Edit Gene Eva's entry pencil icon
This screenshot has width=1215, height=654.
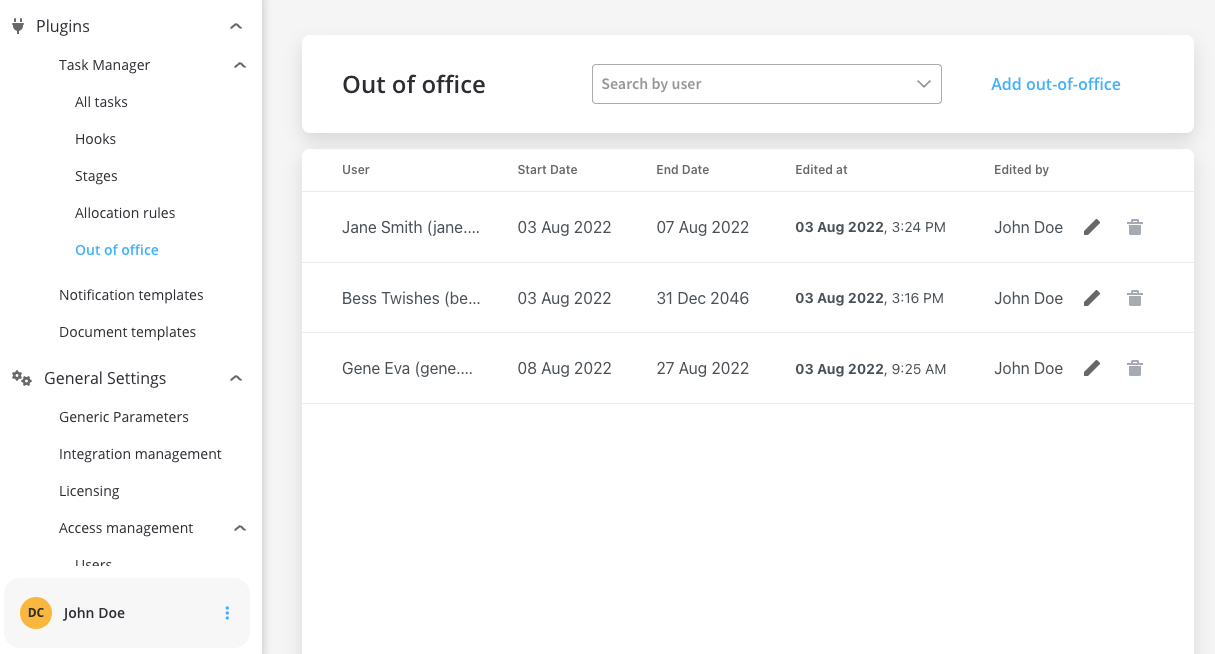pos(1092,368)
